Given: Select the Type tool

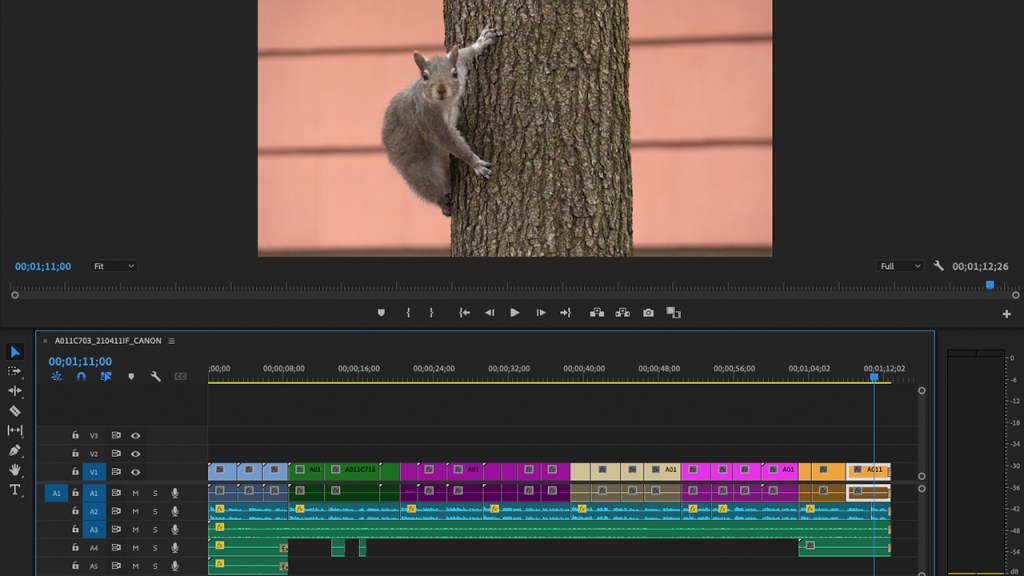Looking at the screenshot, I should (15, 490).
